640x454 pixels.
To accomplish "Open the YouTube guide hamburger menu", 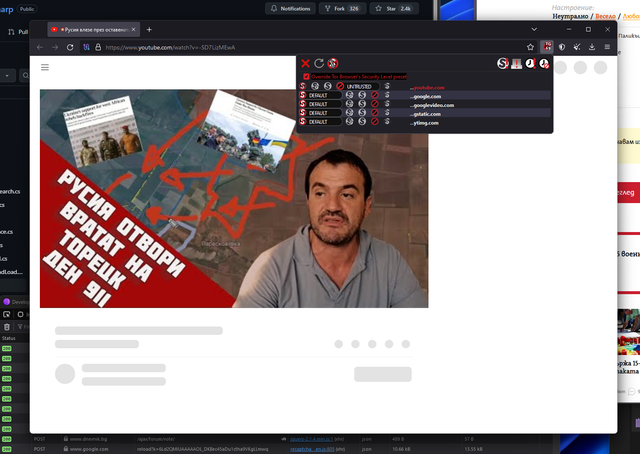I will [45, 67].
